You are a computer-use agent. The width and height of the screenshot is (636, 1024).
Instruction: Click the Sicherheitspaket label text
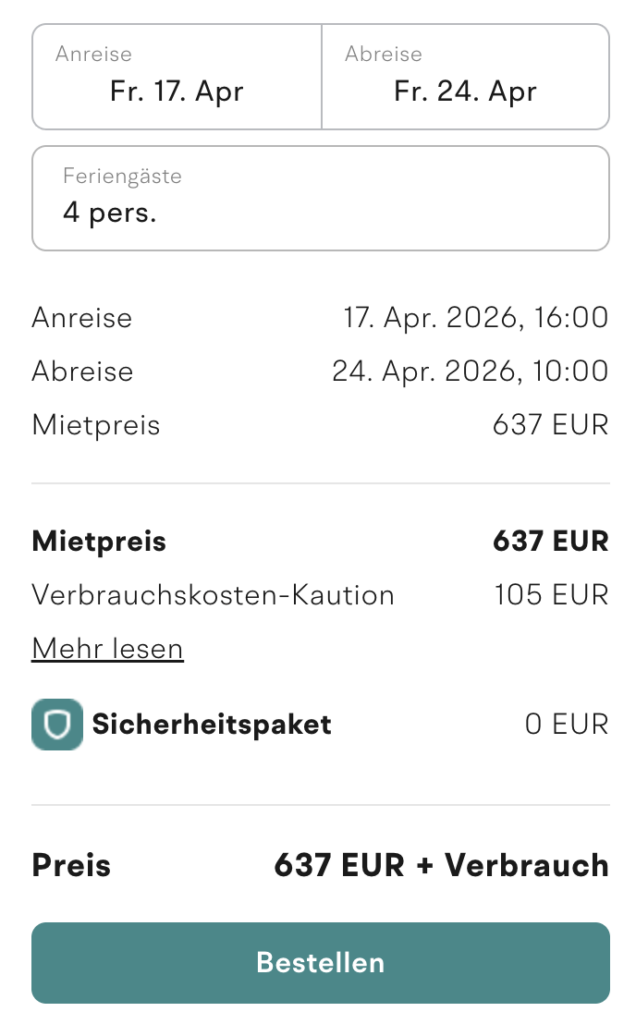(212, 724)
